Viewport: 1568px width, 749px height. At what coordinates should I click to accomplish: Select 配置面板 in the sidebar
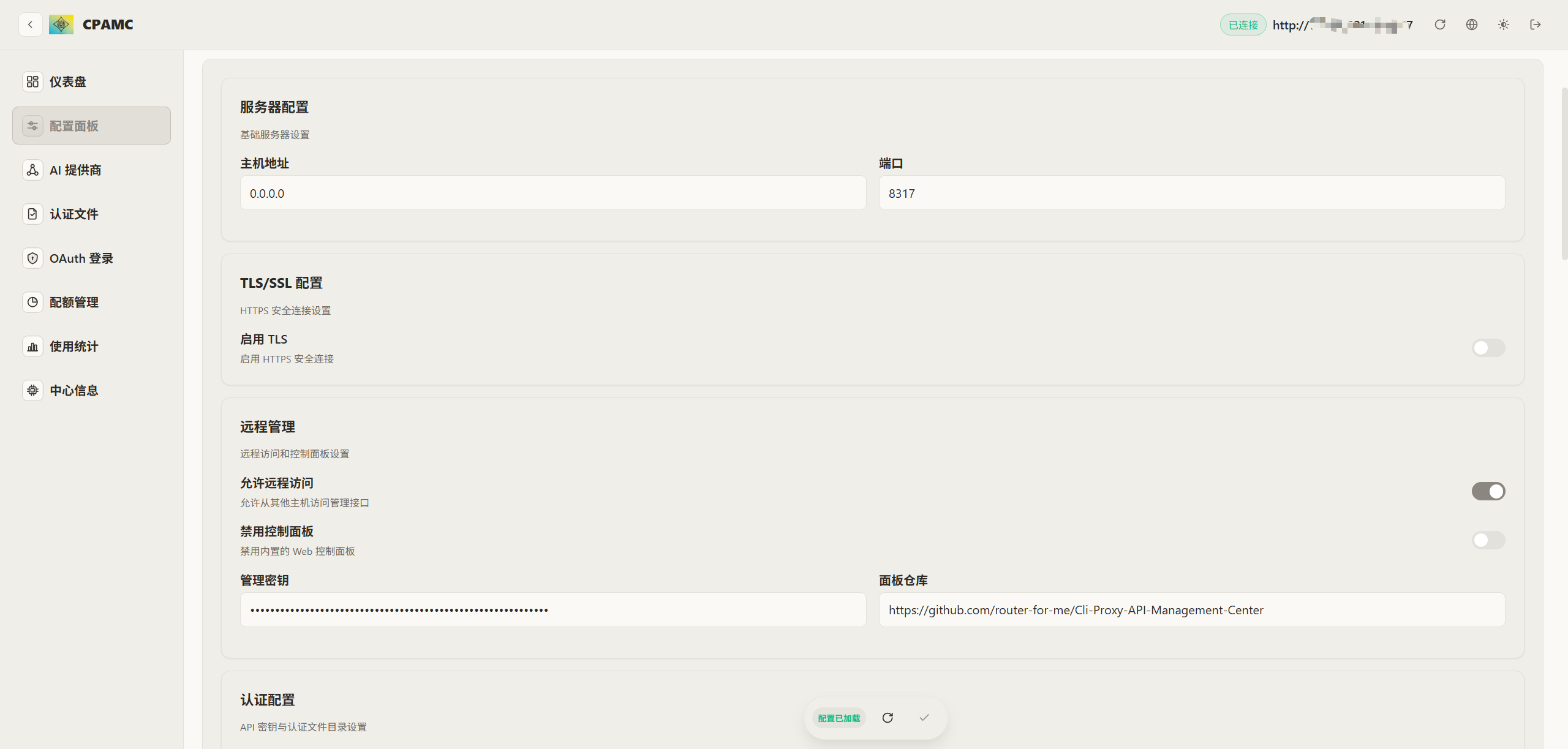point(91,126)
